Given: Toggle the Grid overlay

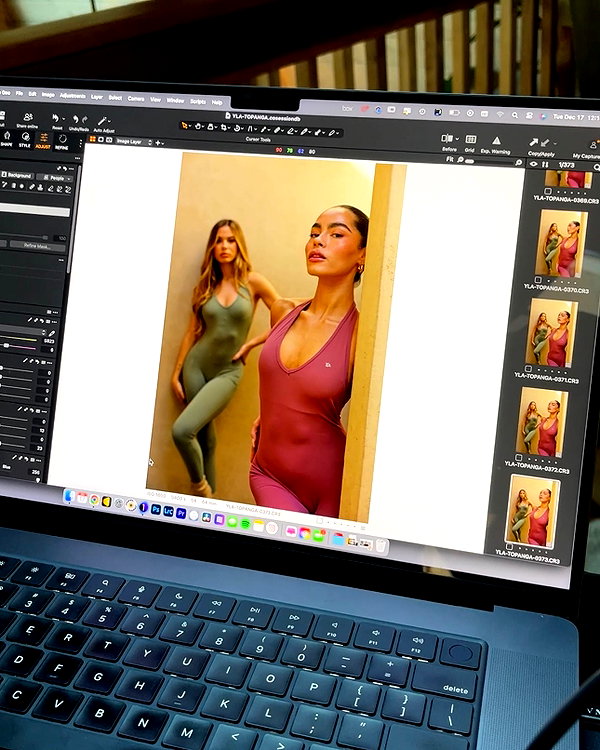Looking at the screenshot, I should 471,139.
